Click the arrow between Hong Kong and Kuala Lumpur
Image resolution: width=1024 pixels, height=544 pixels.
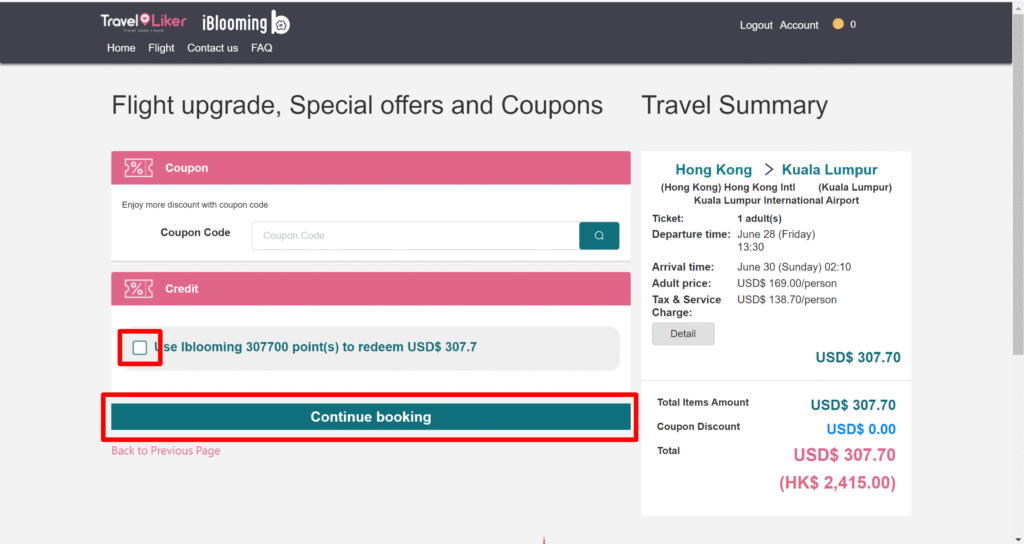(x=769, y=170)
